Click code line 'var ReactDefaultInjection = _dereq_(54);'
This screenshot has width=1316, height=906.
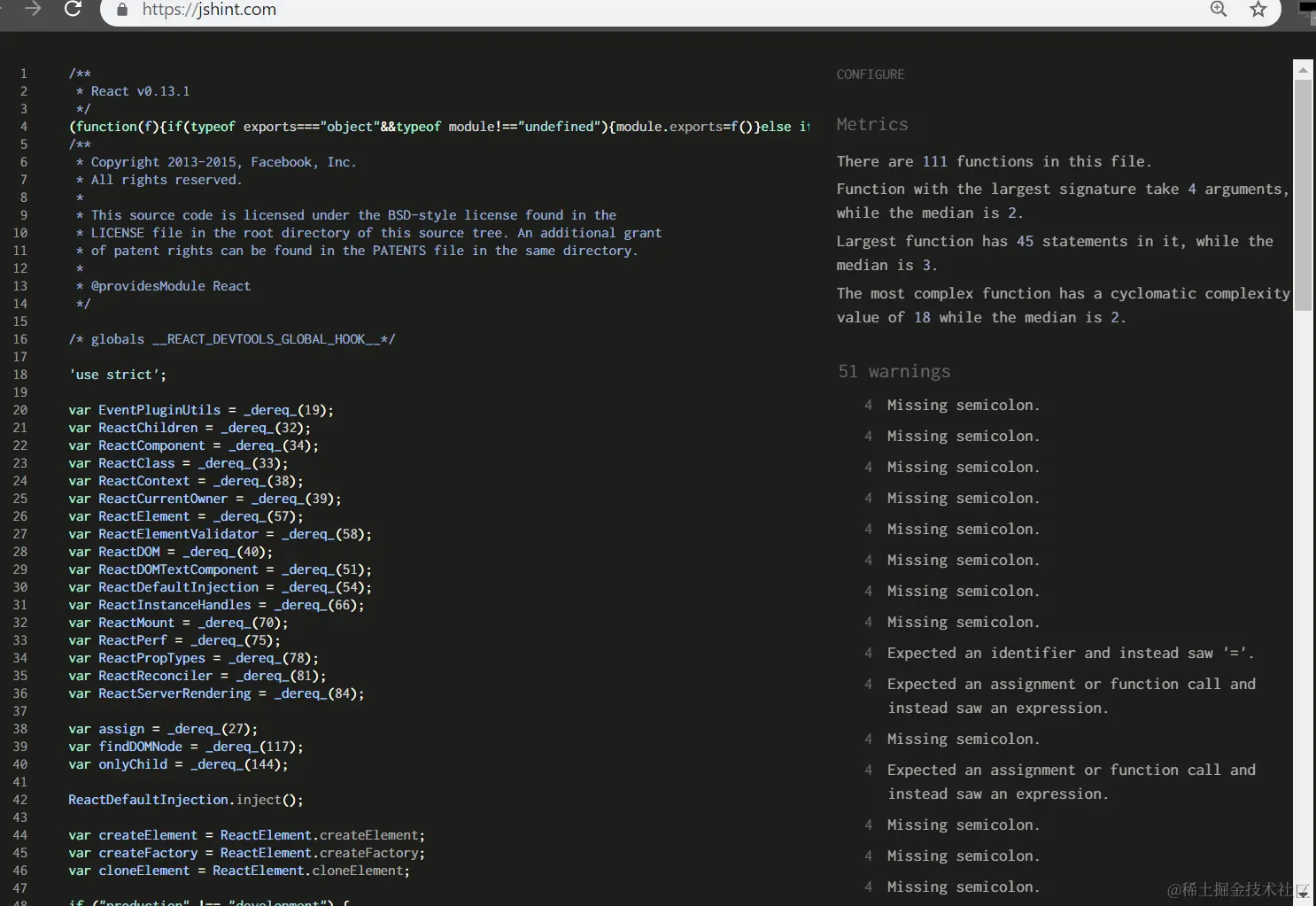[x=220, y=587]
